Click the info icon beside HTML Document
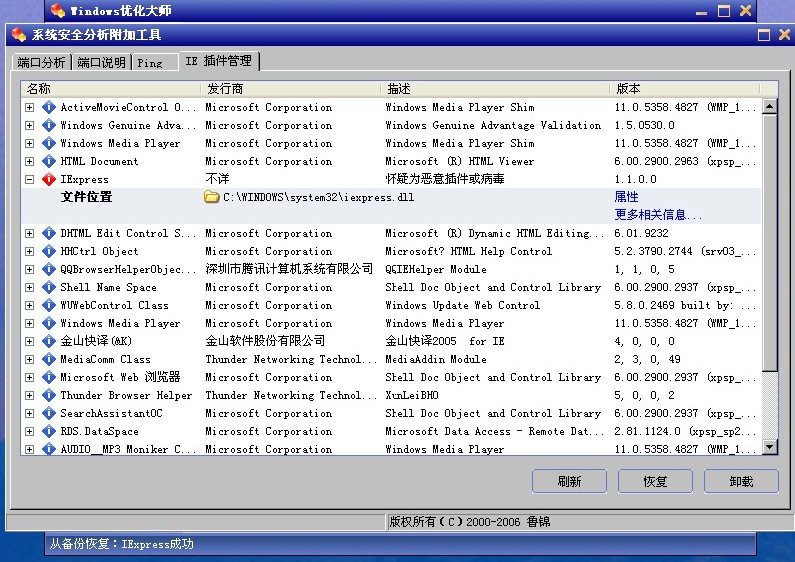The width and height of the screenshot is (795, 562). tap(48, 162)
